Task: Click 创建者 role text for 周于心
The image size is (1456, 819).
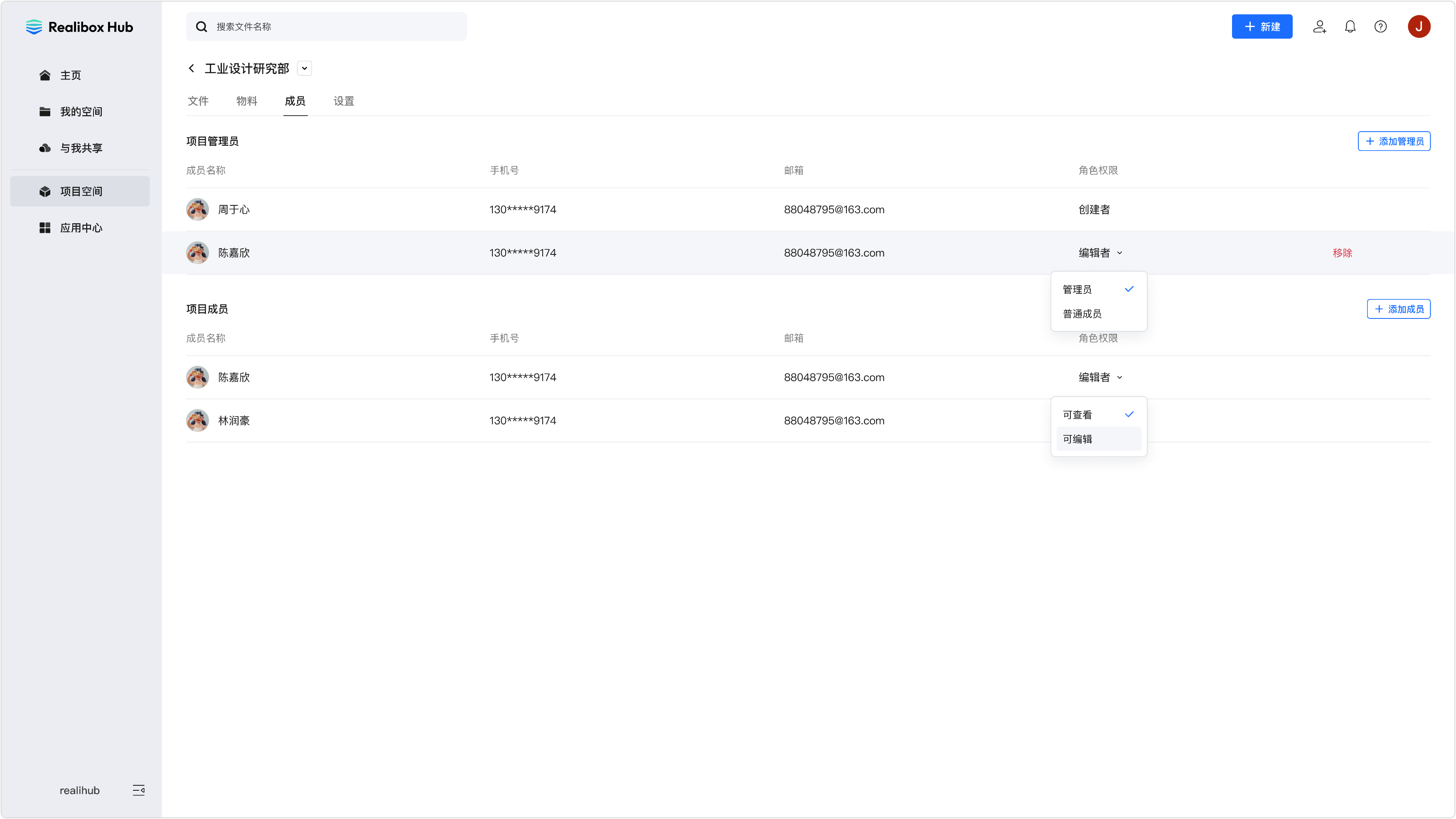Action: point(1094,210)
